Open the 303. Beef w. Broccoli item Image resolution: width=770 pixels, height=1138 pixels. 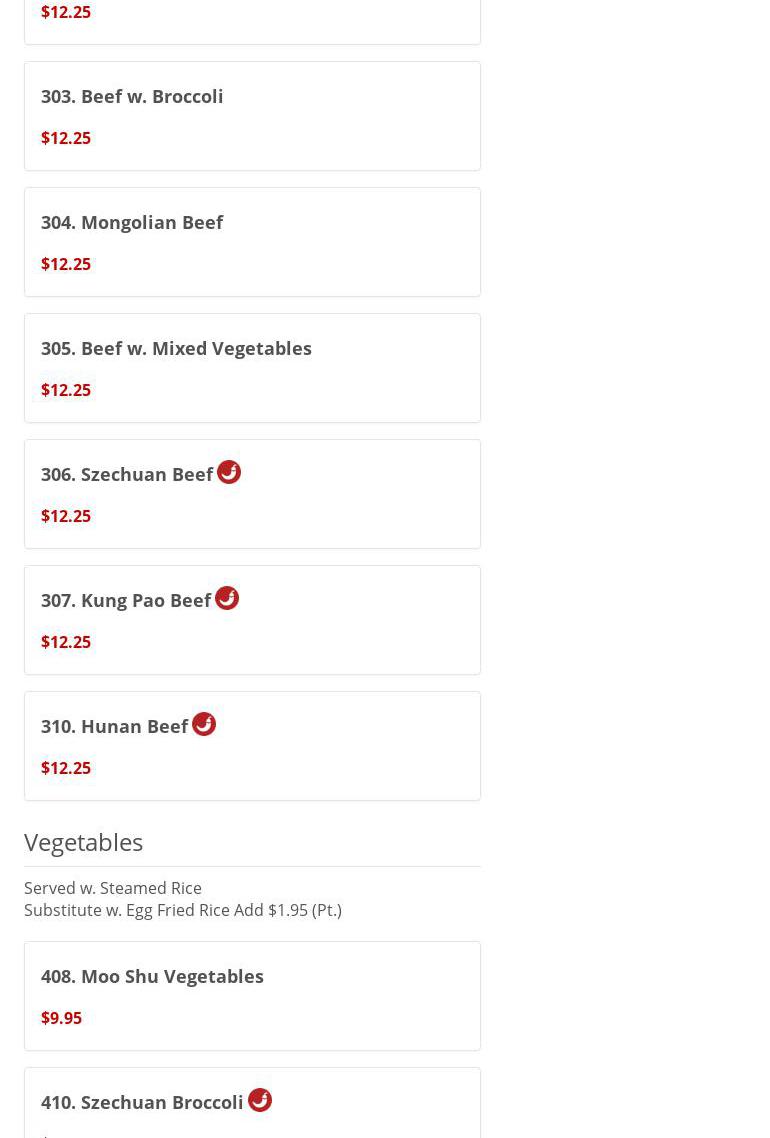[x=132, y=97]
